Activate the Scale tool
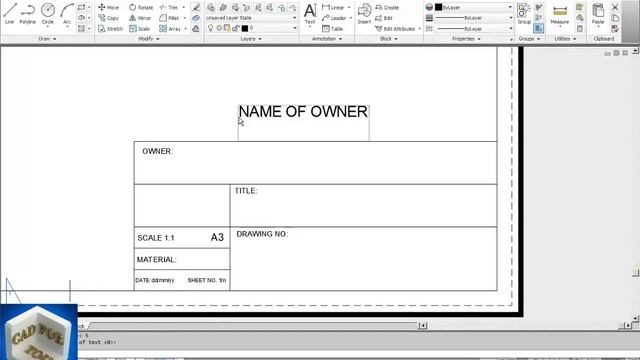This screenshot has height=360, width=640. (x=140, y=29)
